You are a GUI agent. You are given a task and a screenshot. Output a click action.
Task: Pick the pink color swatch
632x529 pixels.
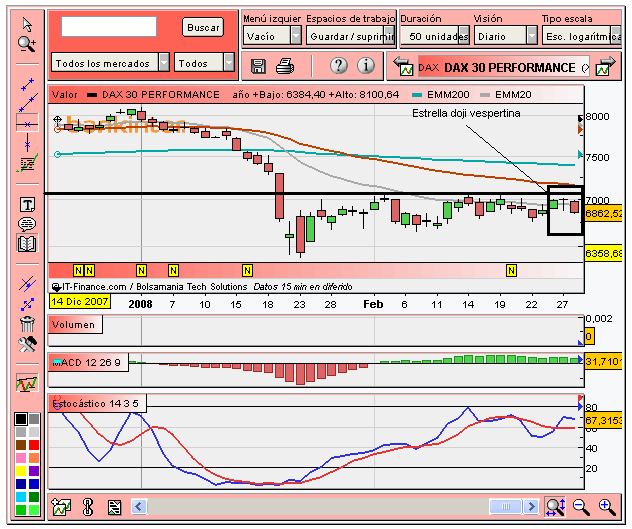[x=21, y=458]
